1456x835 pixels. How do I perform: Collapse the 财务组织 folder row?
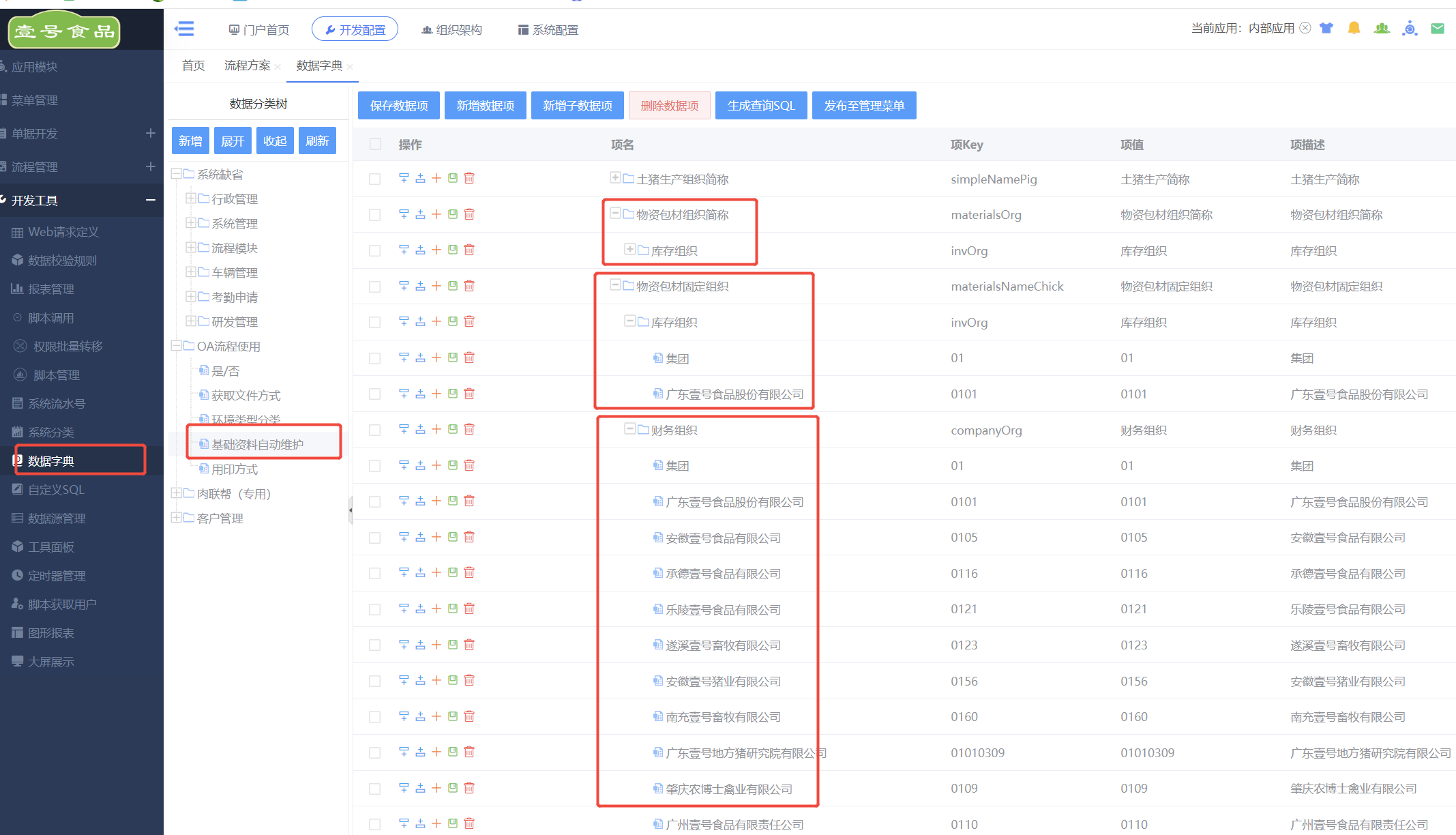[630, 429]
